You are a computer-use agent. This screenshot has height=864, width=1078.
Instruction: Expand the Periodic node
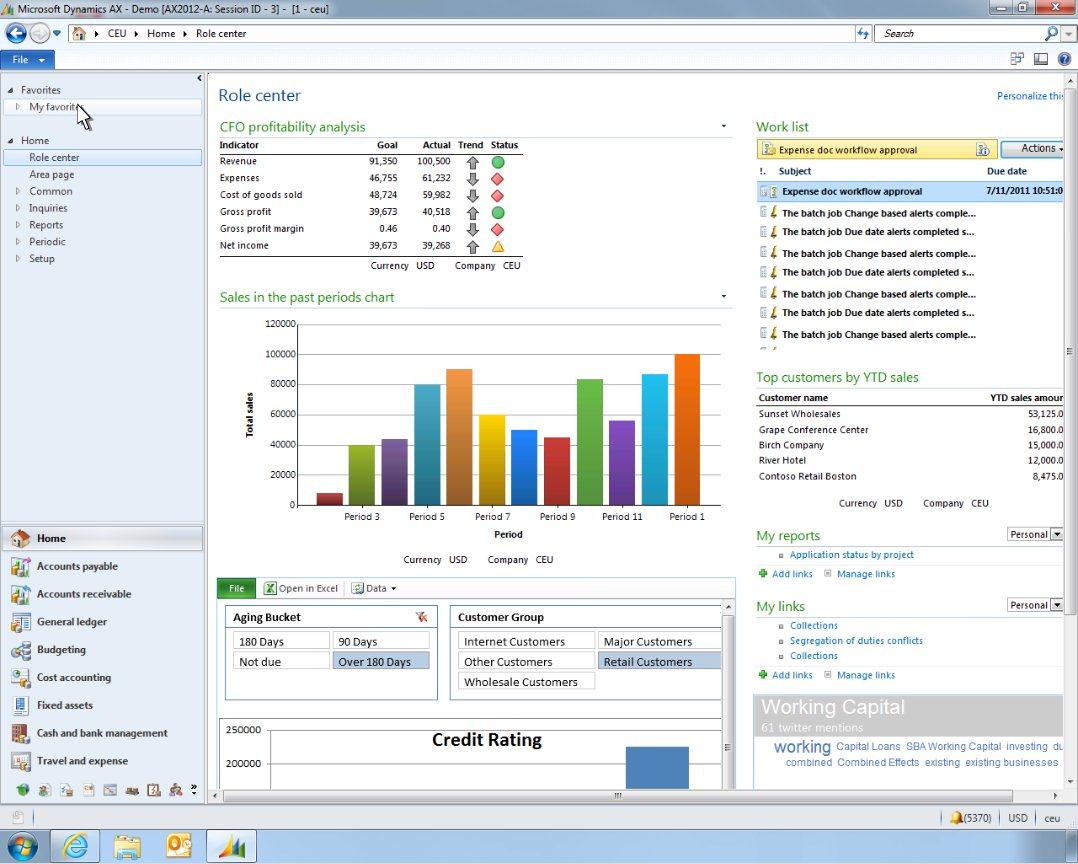pyautogui.click(x=18, y=241)
